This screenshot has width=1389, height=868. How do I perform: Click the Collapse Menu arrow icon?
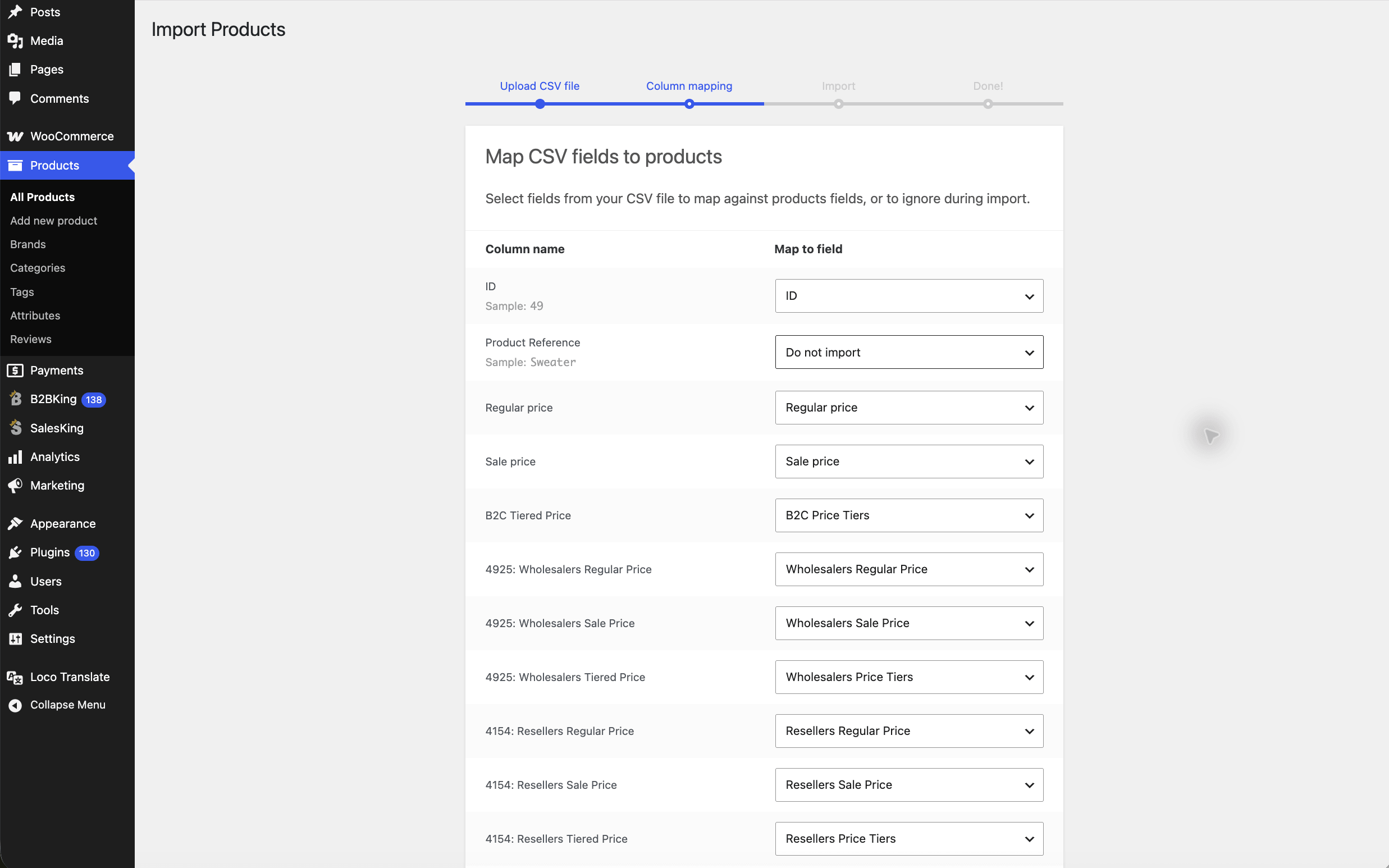click(16, 705)
